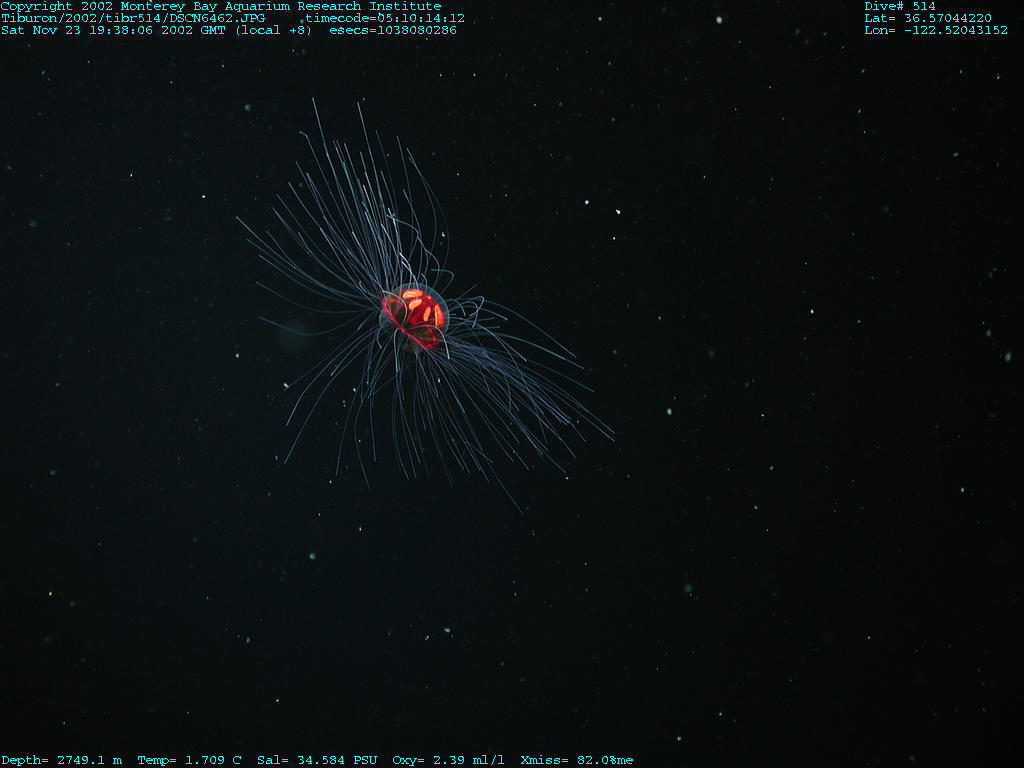This screenshot has height=768, width=1024.
Task: Click the Temp= 1.709 C readout
Action: click(x=189, y=760)
